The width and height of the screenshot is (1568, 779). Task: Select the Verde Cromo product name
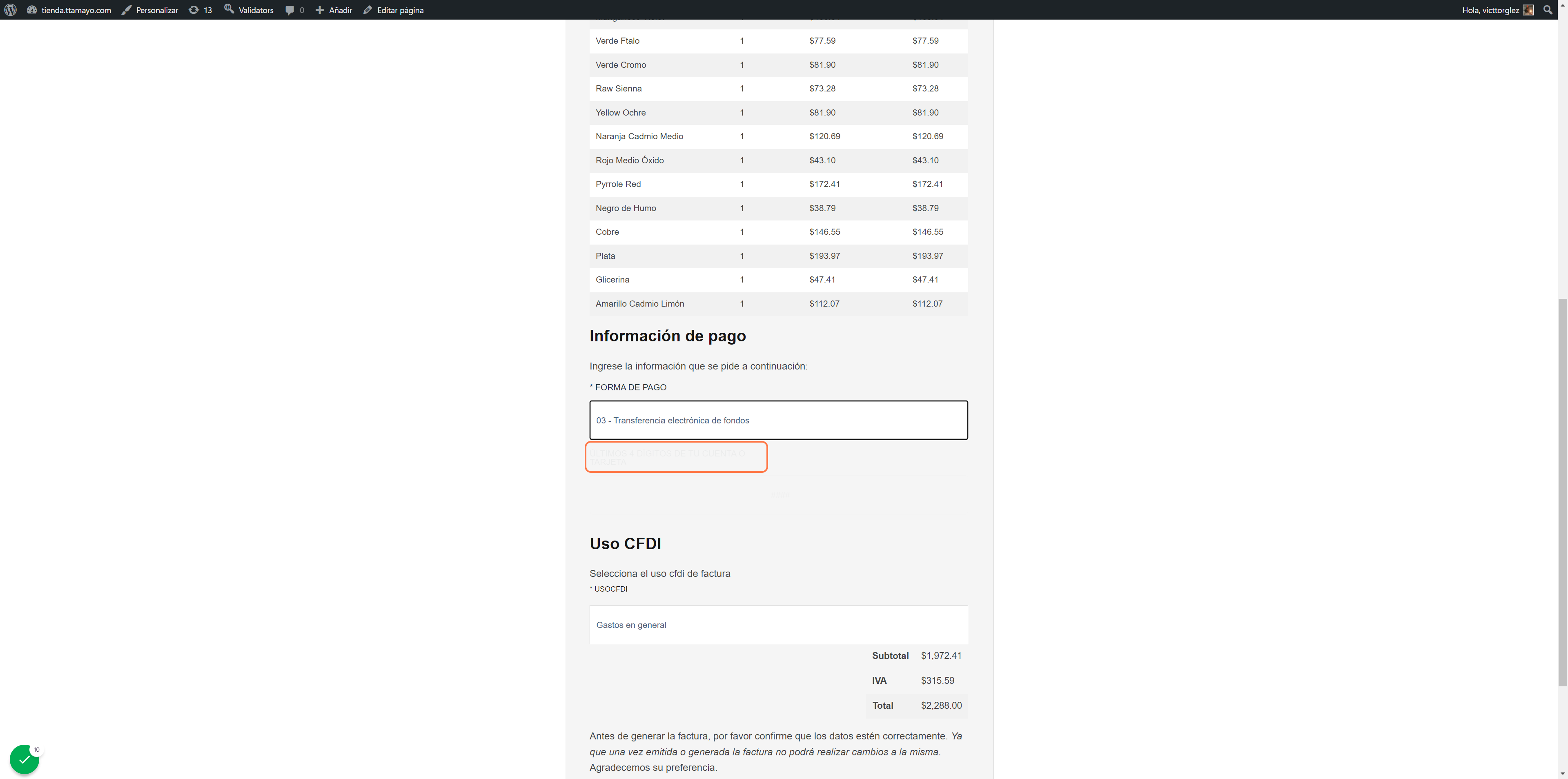[x=621, y=65]
